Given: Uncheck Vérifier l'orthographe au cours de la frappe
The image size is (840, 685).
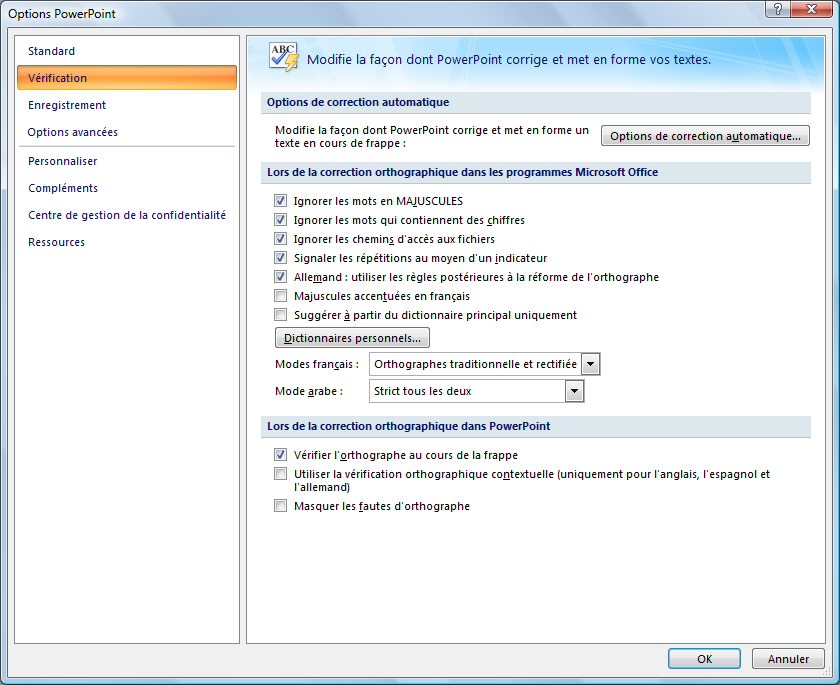Looking at the screenshot, I should point(280,455).
